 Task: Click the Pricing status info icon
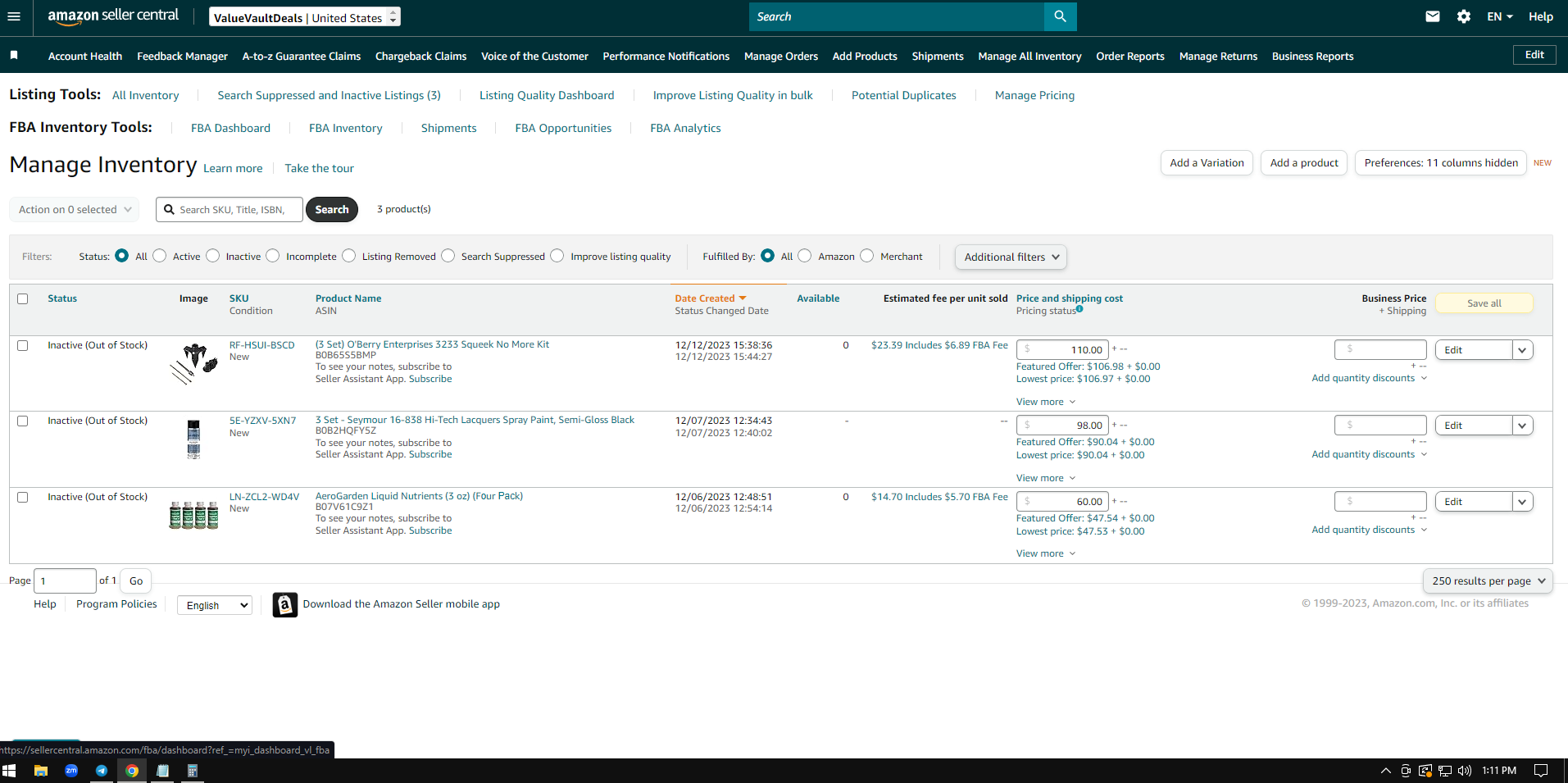click(x=1079, y=309)
